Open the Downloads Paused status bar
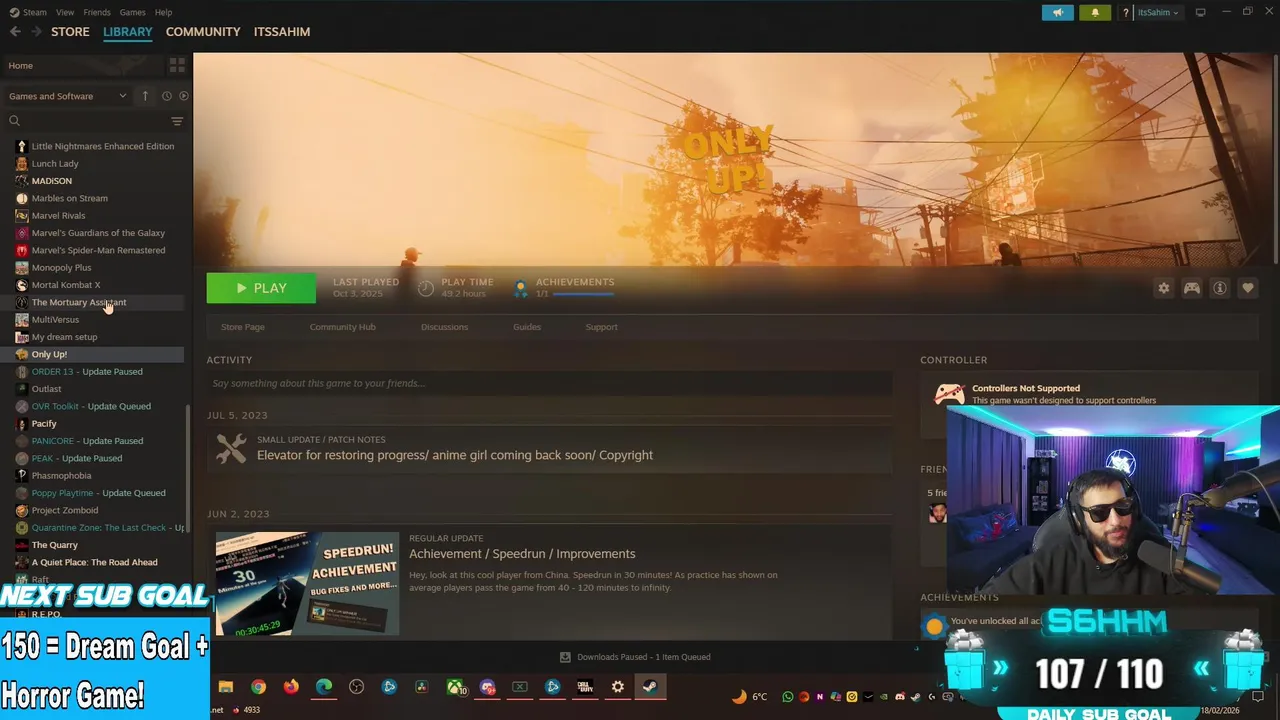Screen dimensions: 1280x720 pos(635,657)
